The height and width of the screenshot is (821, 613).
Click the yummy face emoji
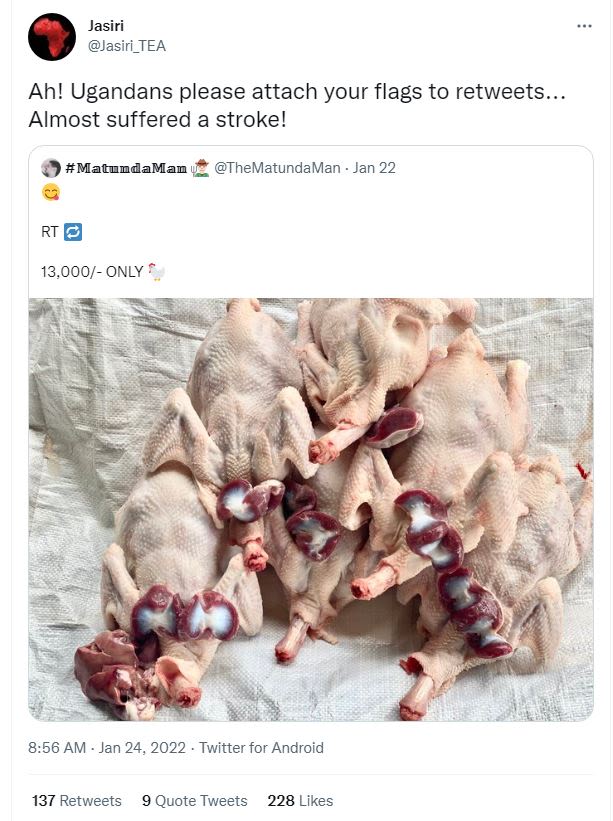click(51, 193)
